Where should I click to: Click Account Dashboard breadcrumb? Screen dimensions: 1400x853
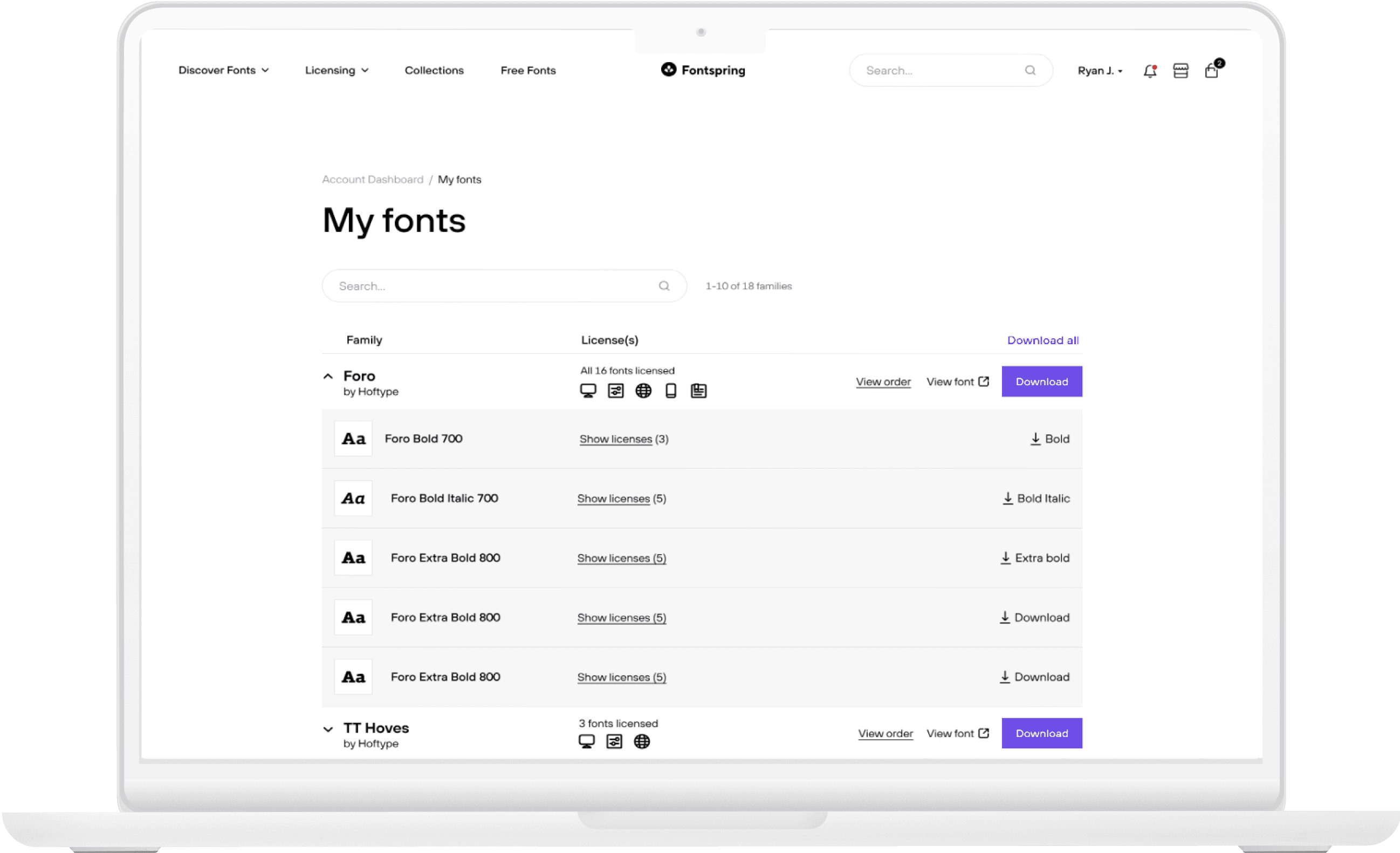(373, 180)
